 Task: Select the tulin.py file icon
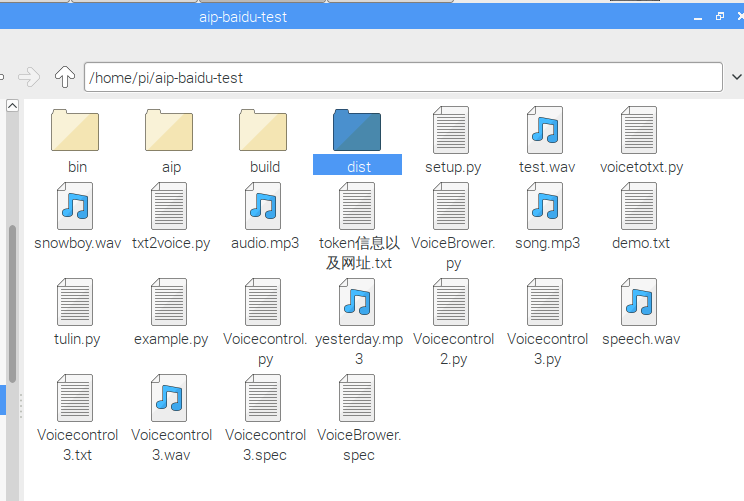point(75,302)
